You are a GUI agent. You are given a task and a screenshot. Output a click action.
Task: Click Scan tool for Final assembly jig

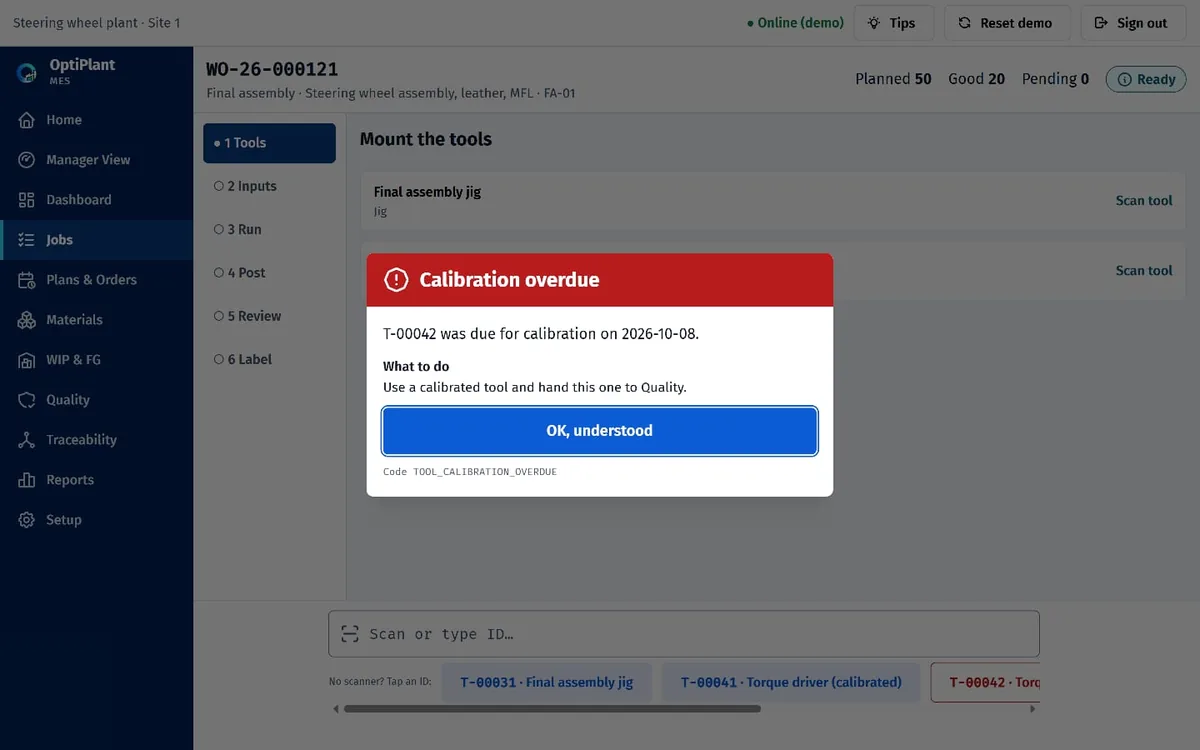tap(1144, 201)
